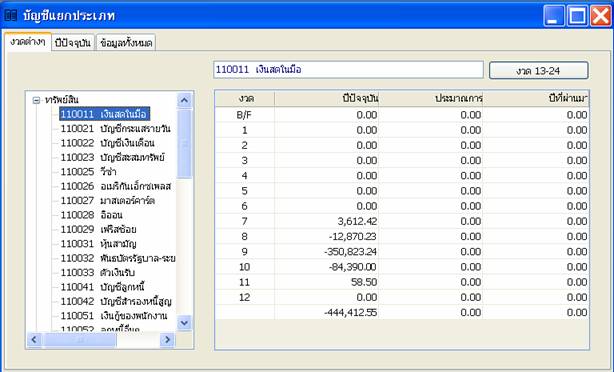Select account 110051 เงินกู้ของพนักงาน
614x372 pixels.
click(x=114, y=316)
